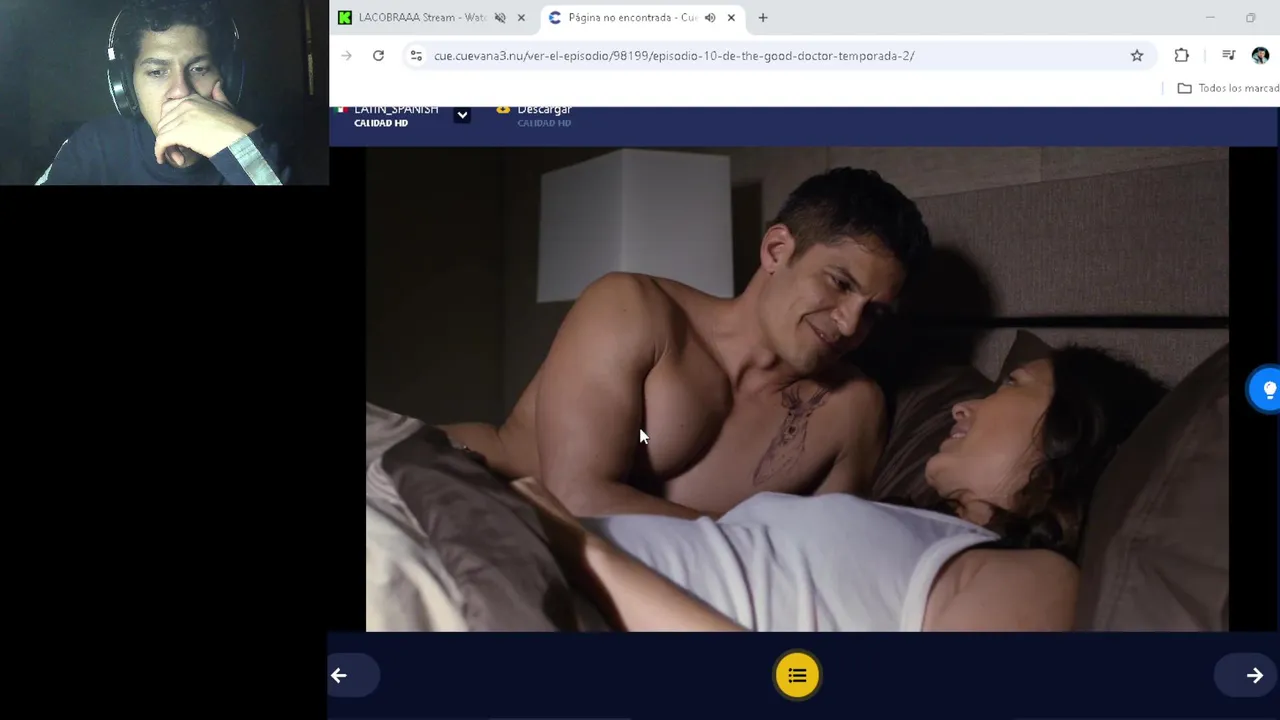1280x720 pixels.
Task: Close the Página no encontrada tab
Action: 731,17
